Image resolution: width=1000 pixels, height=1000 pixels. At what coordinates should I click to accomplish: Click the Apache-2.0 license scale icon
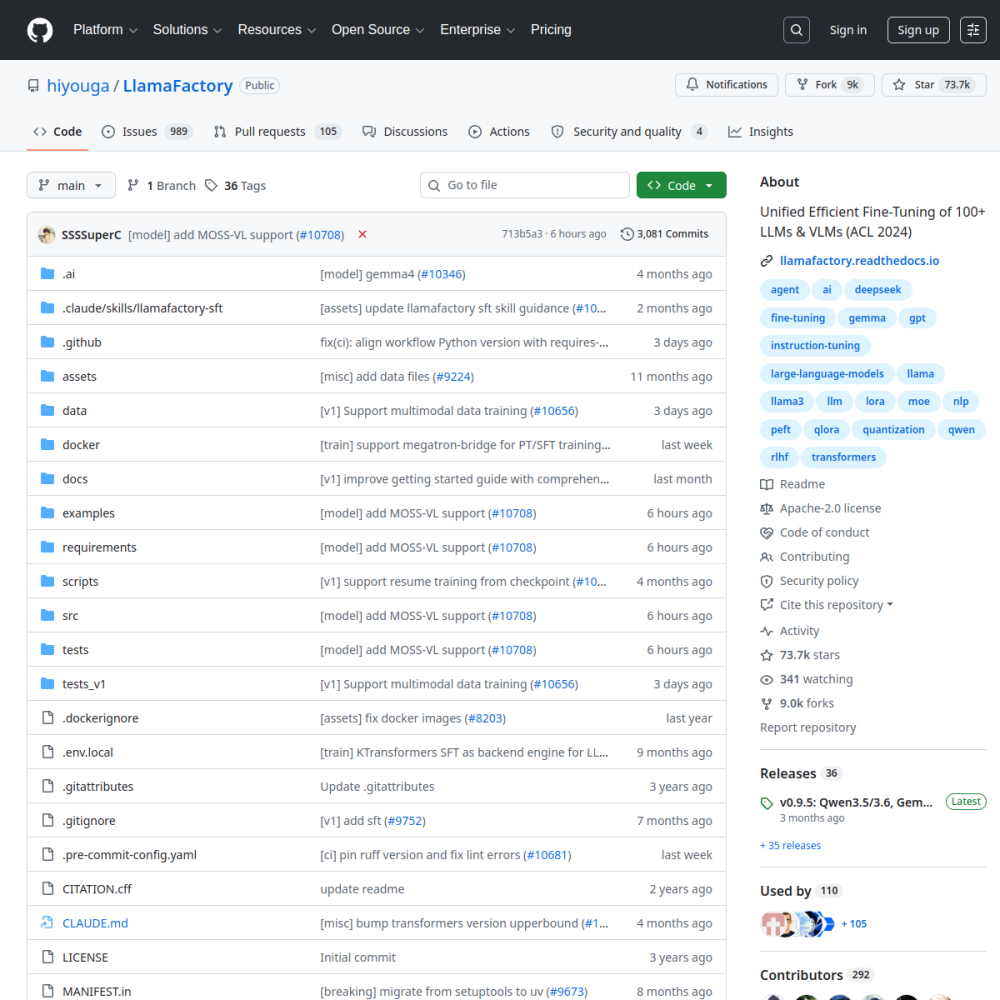tap(767, 508)
